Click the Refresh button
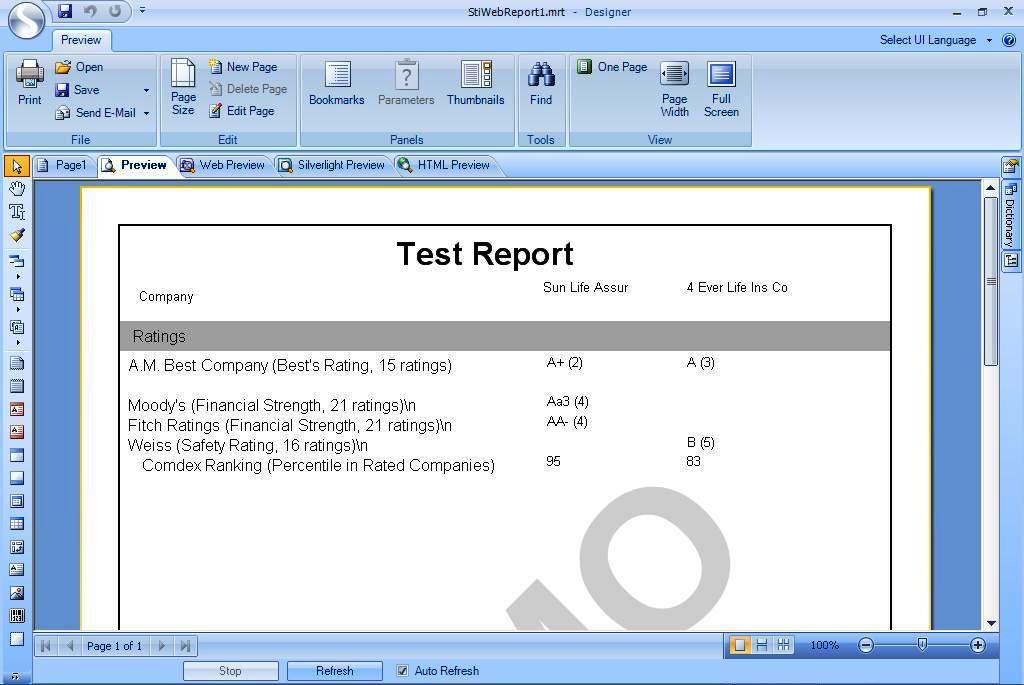Screen dimensions: 1024x685 tap(334, 671)
